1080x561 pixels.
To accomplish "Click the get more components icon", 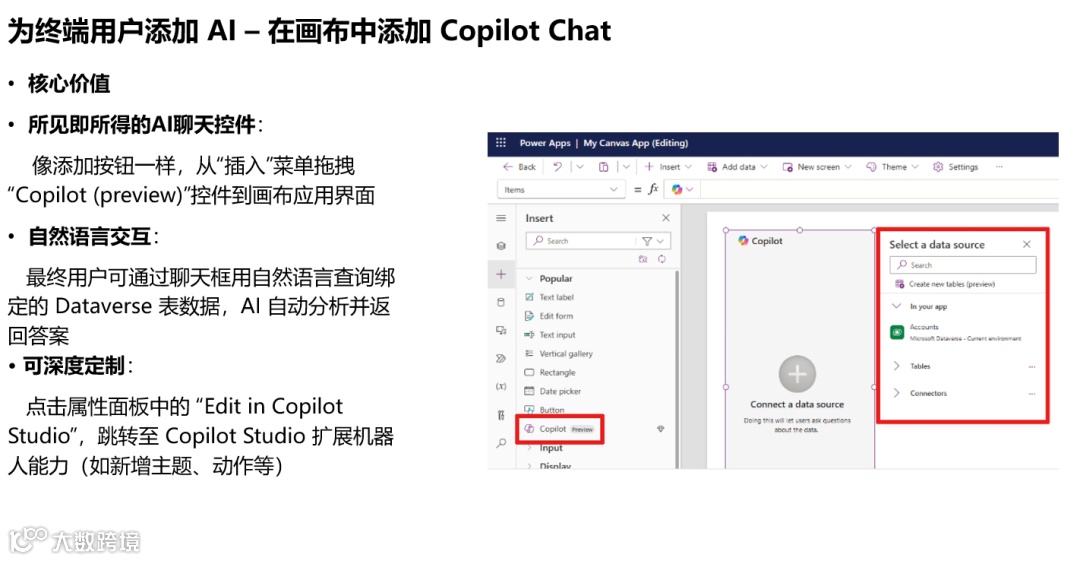I will point(643,259).
